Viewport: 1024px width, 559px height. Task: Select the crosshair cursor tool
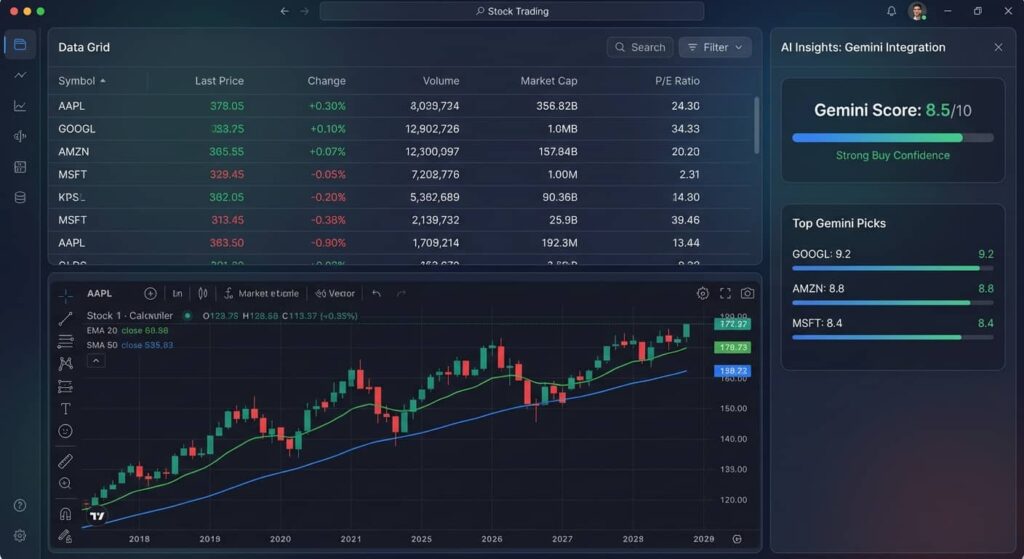65,295
